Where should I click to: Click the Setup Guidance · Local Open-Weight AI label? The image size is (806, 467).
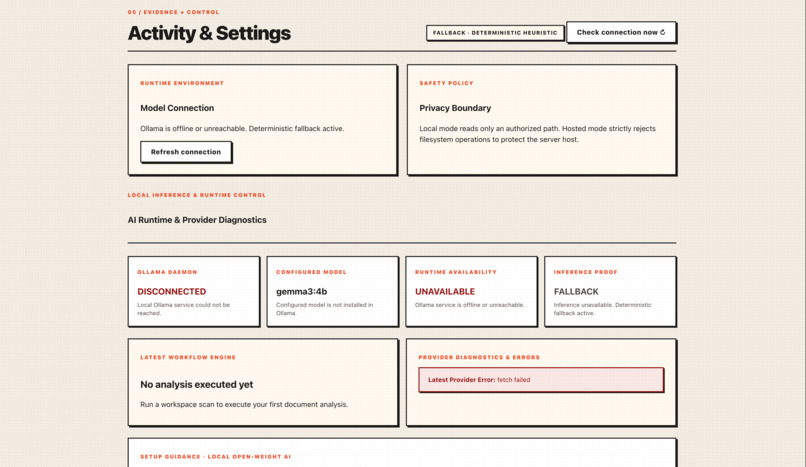click(x=215, y=457)
